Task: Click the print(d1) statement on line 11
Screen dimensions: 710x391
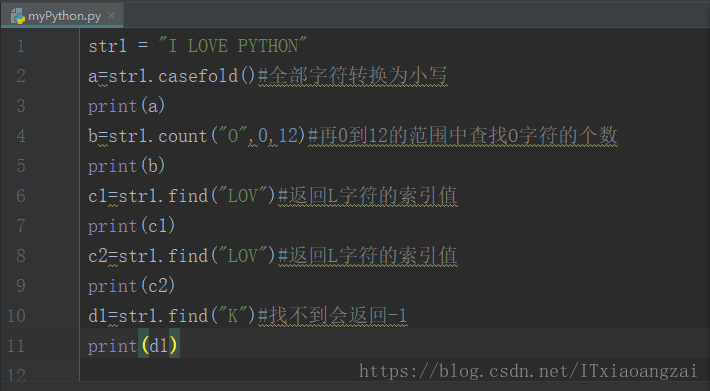Action: tap(134, 346)
